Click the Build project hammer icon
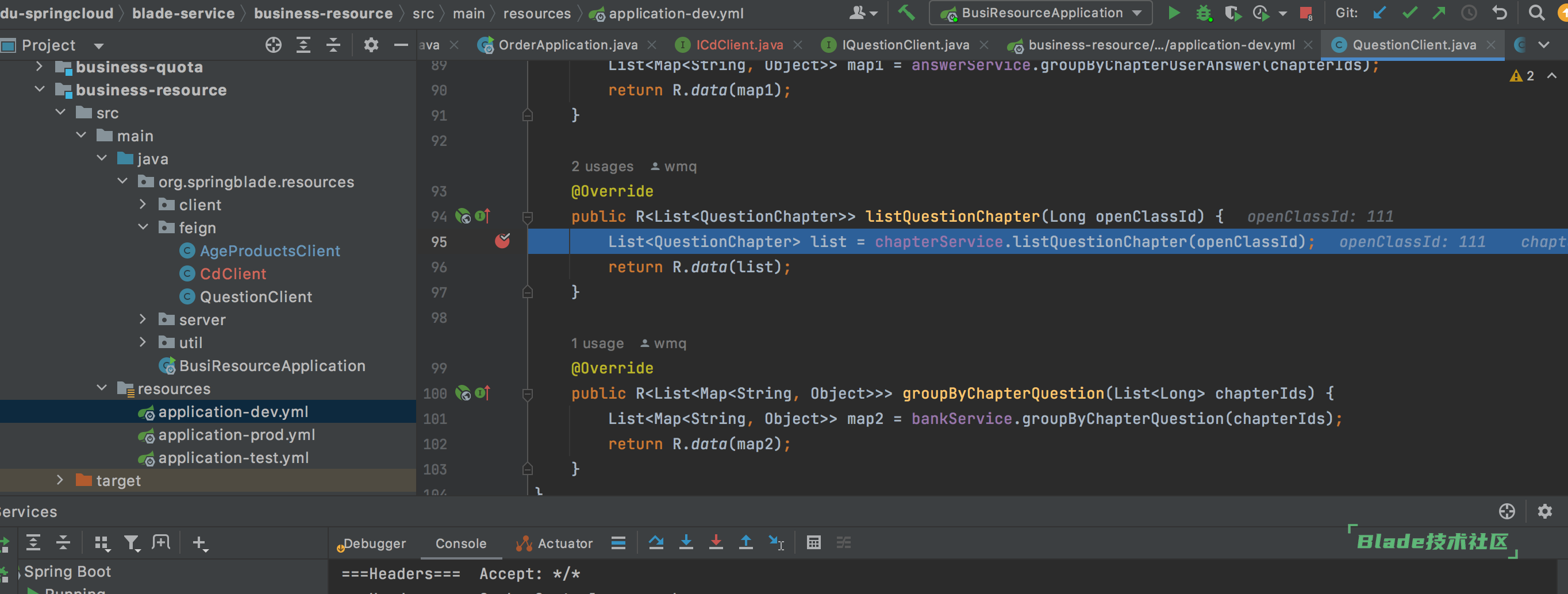 point(906,13)
